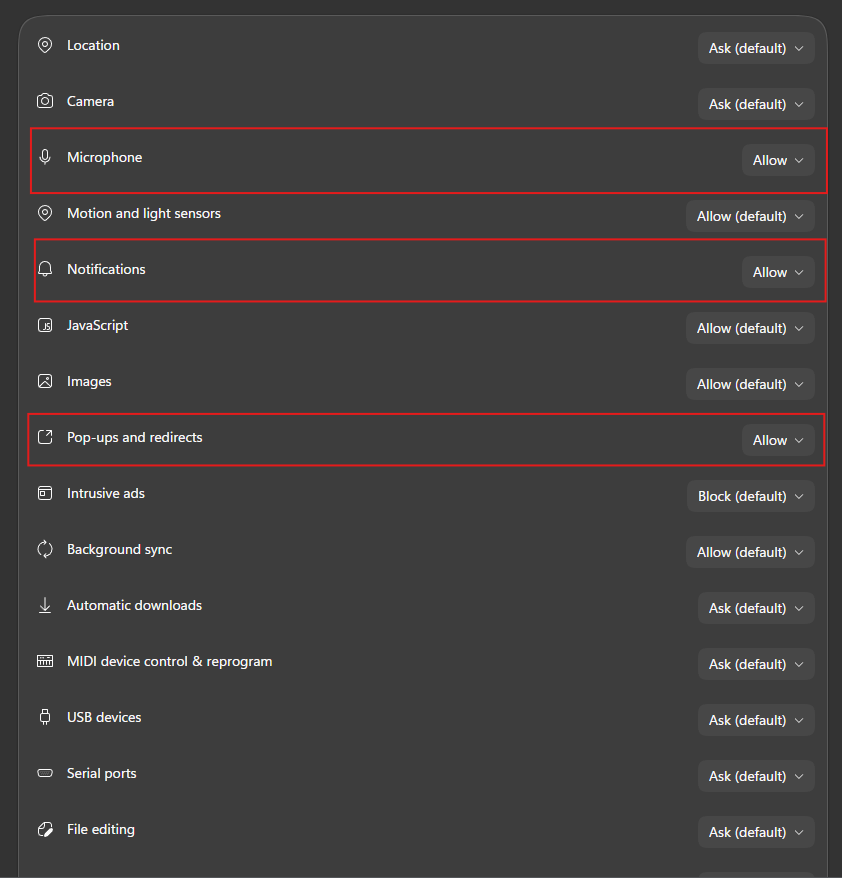Click the MIDI device control label
842x878 pixels.
[170, 661]
